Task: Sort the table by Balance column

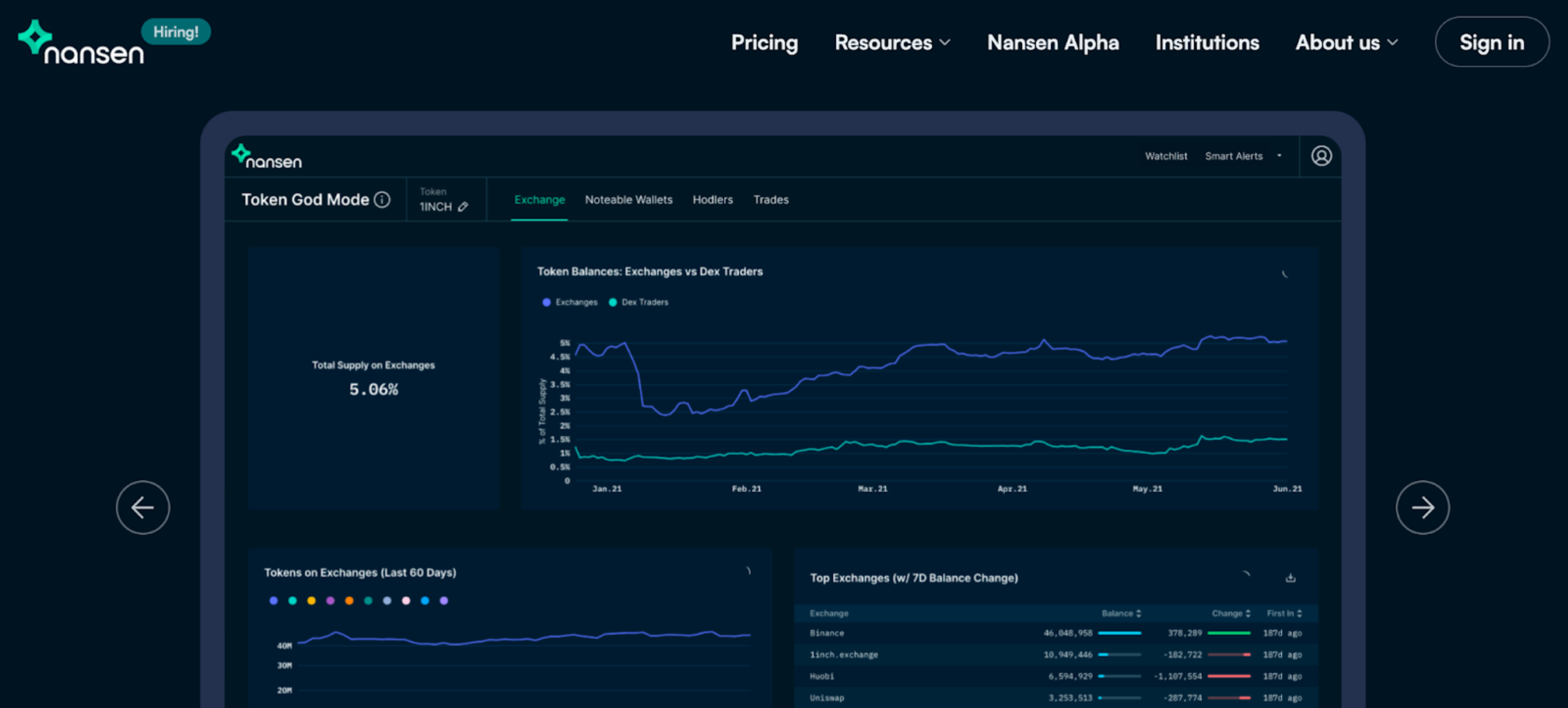Action: coord(1120,613)
